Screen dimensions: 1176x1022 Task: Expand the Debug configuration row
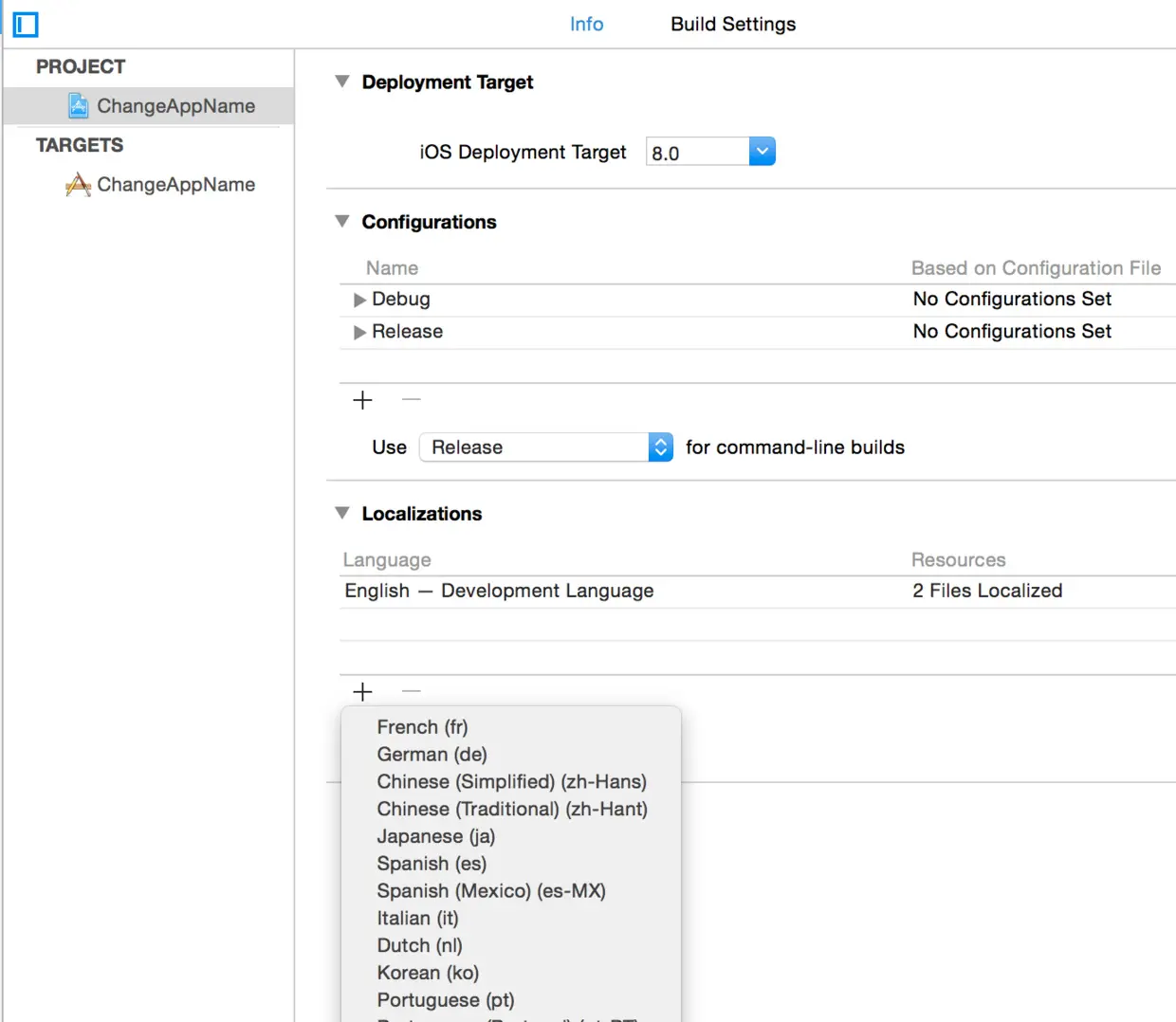click(359, 301)
